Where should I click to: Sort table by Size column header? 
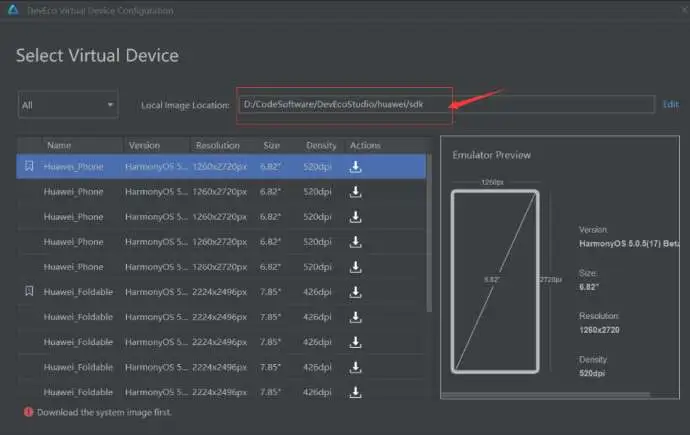272,145
